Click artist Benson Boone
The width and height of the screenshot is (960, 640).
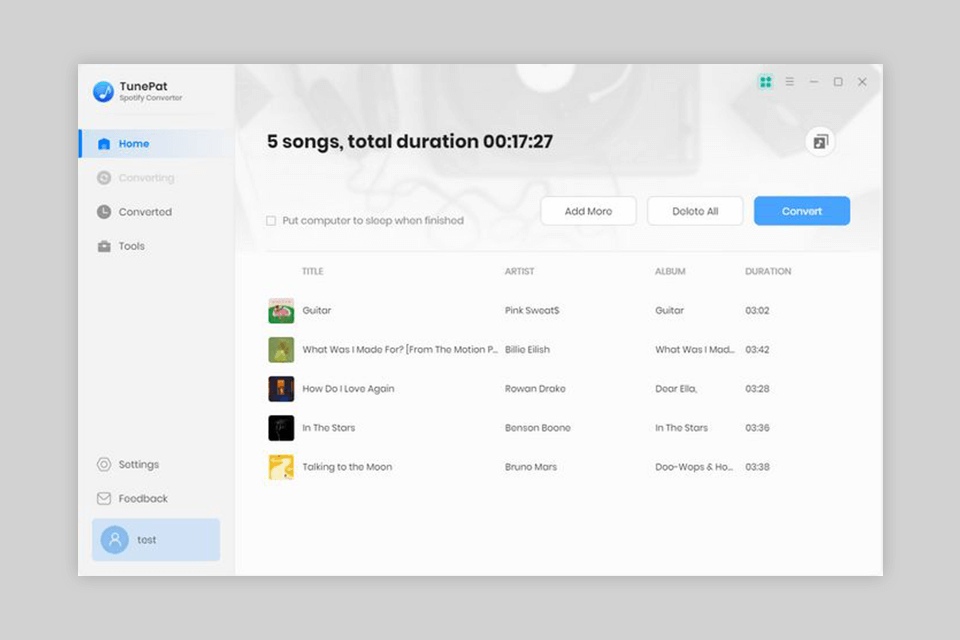tap(538, 428)
